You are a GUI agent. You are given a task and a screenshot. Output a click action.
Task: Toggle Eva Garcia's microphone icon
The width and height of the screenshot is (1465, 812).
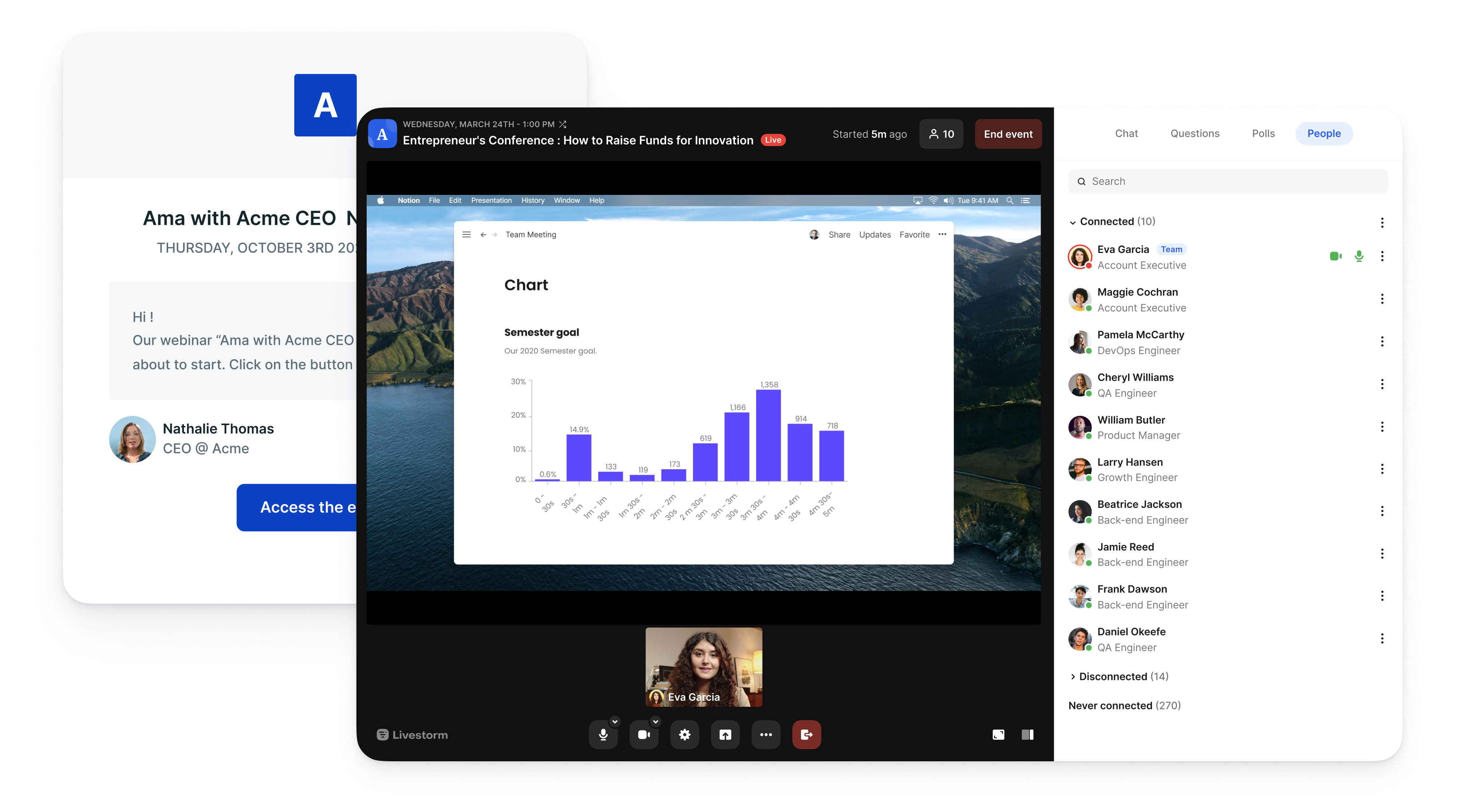click(x=1359, y=256)
